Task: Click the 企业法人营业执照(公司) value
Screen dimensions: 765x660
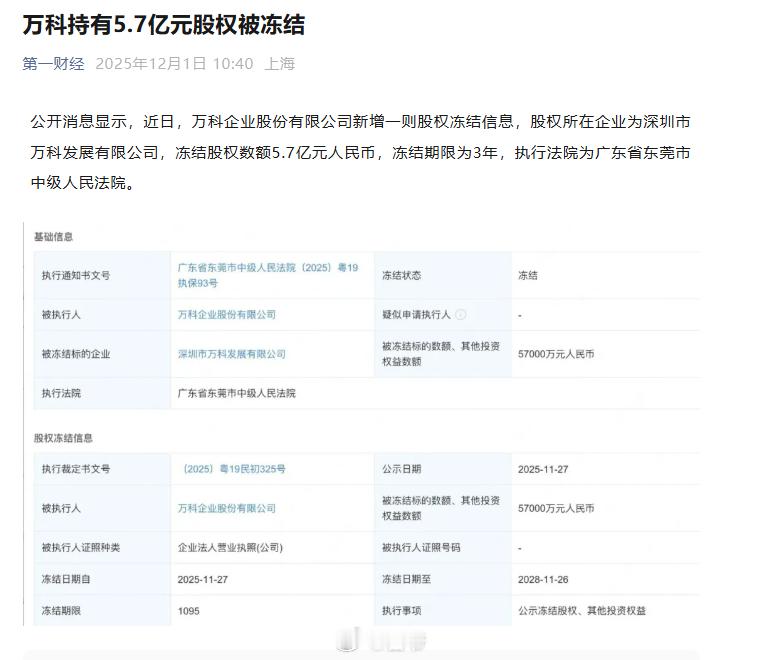Action: click(x=230, y=547)
